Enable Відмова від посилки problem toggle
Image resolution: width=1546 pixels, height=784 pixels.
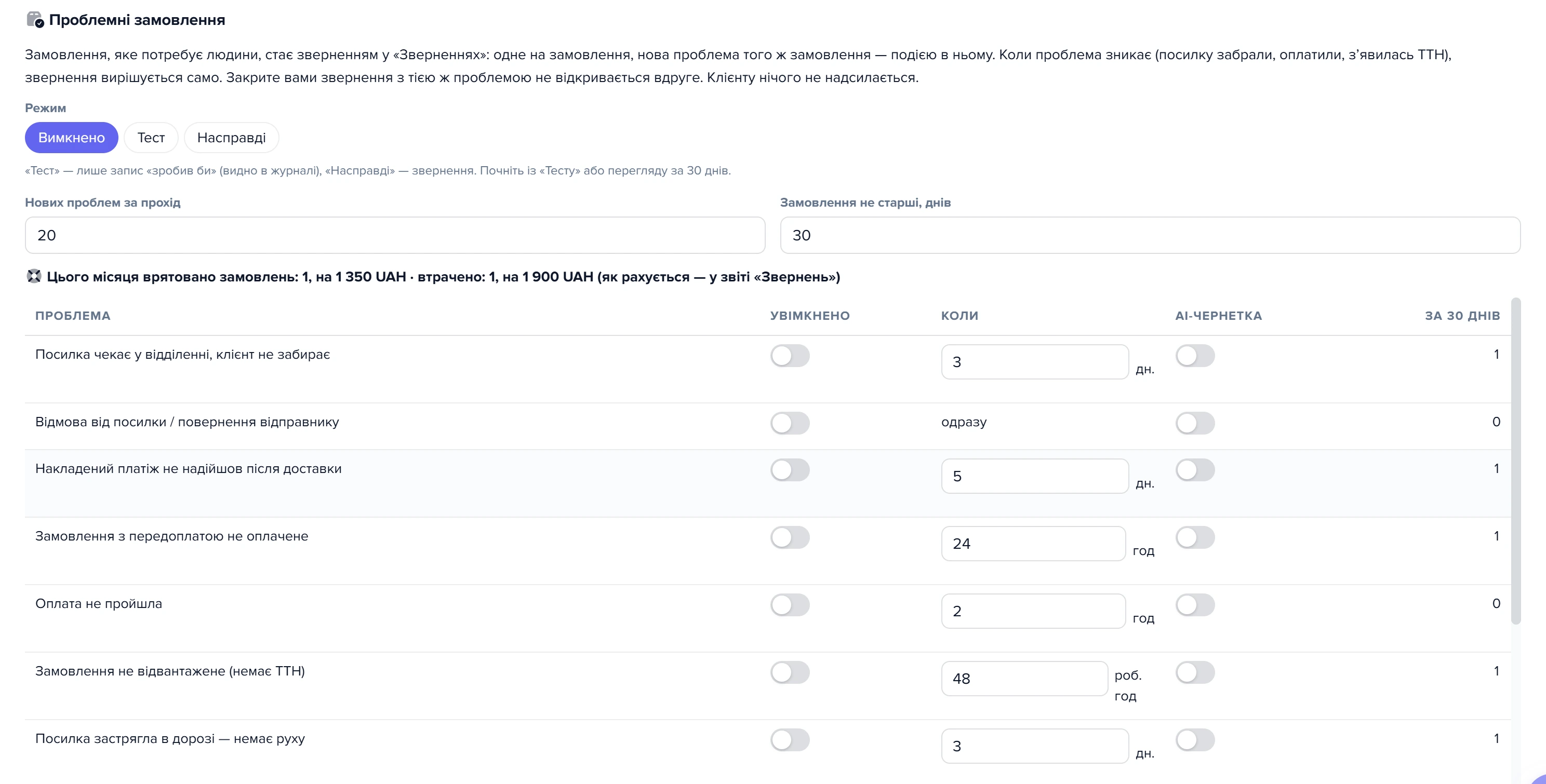[790, 423]
